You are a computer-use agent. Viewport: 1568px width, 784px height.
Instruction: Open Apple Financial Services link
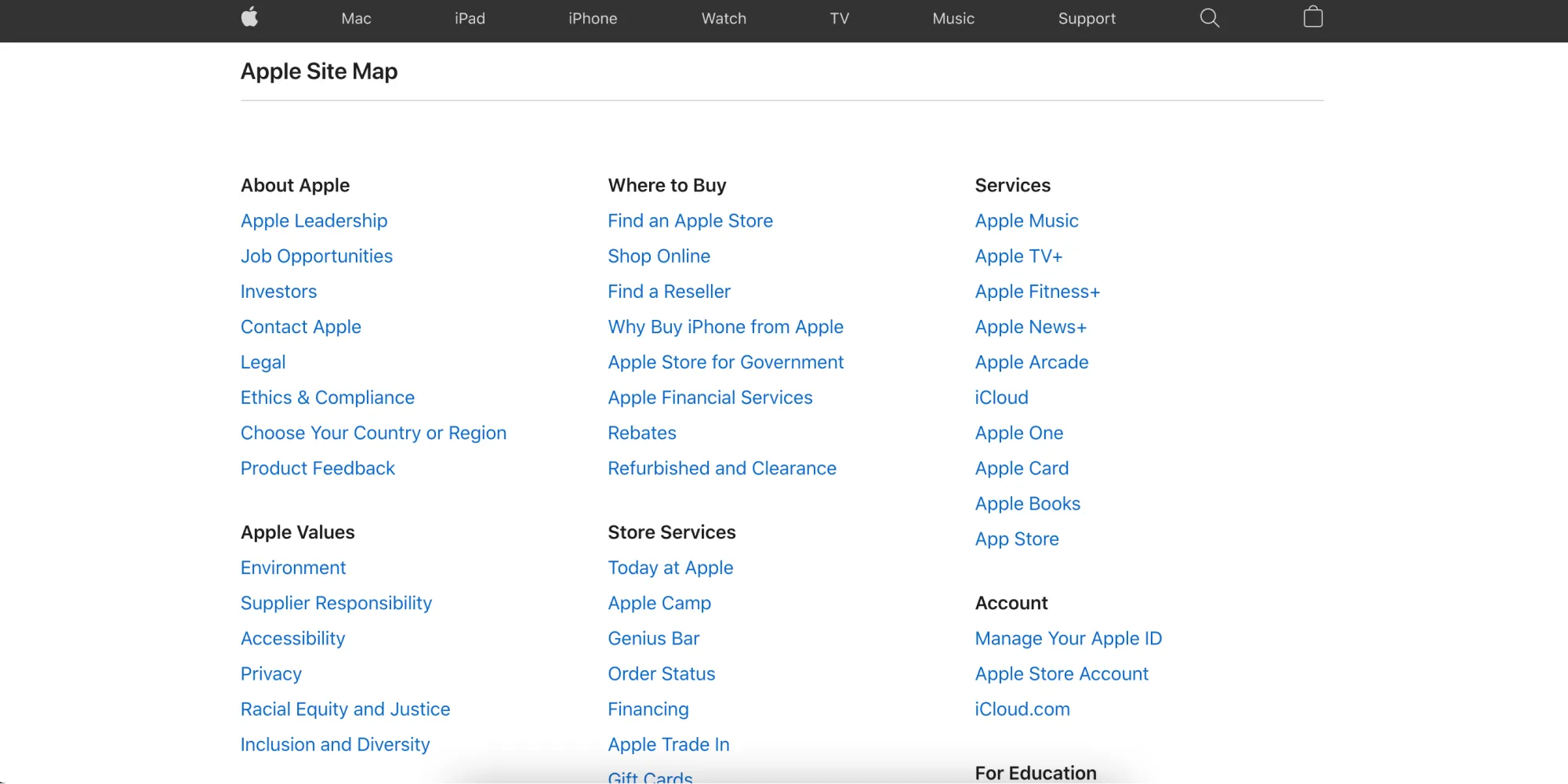tap(710, 397)
